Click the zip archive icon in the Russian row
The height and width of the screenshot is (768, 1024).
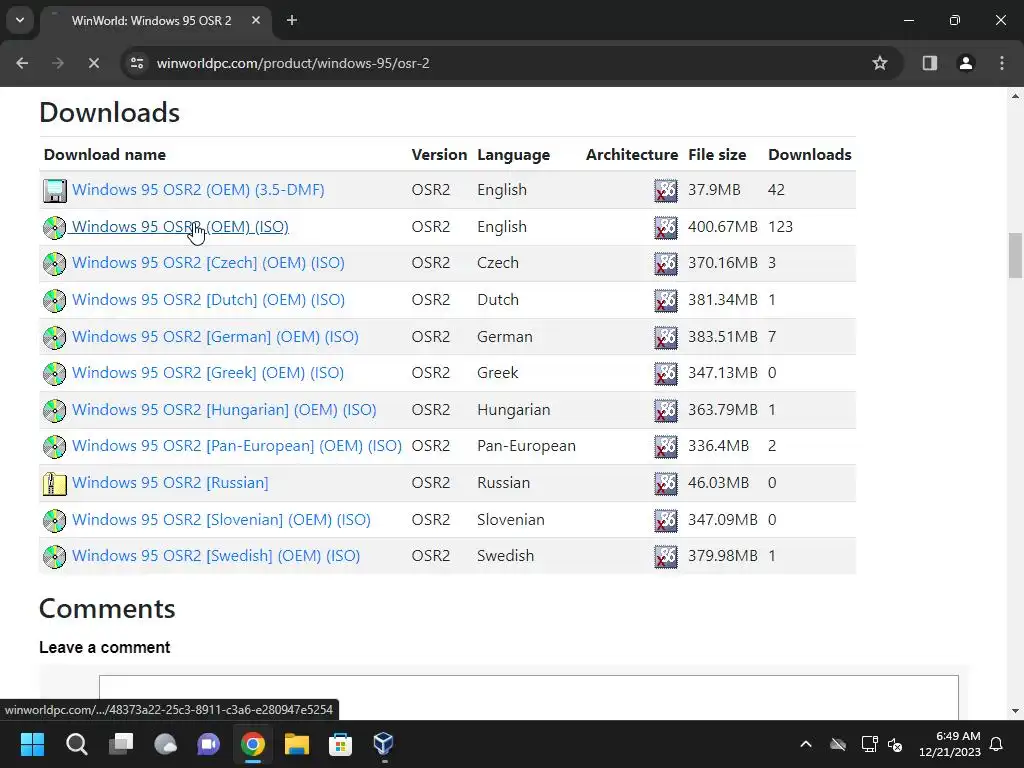(x=55, y=483)
